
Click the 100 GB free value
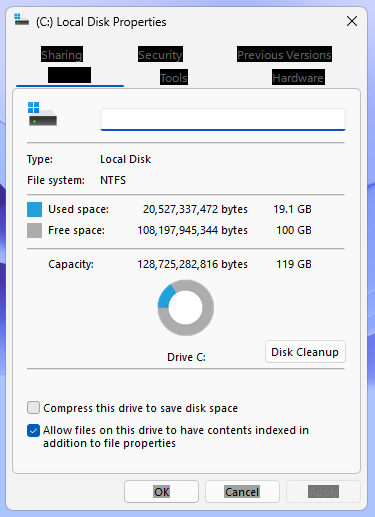(x=294, y=230)
